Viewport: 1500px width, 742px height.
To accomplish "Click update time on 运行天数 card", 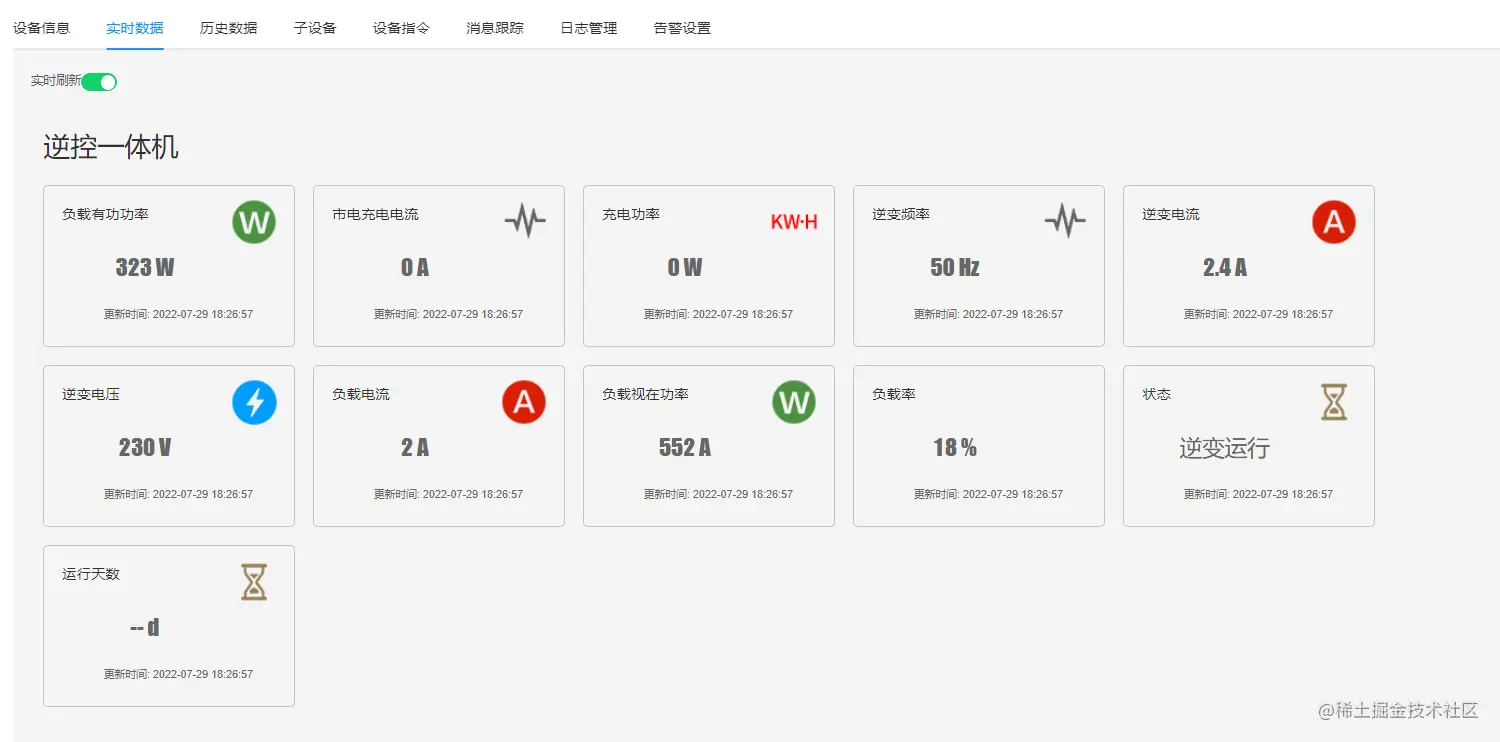I will (x=178, y=674).
